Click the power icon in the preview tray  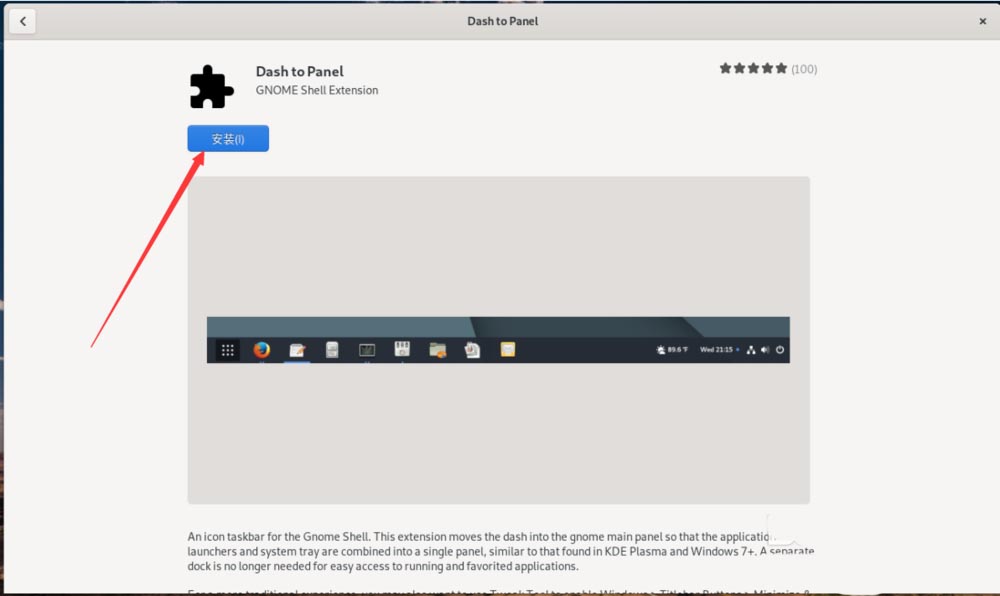pyautogui.click(x=780, y=350)
